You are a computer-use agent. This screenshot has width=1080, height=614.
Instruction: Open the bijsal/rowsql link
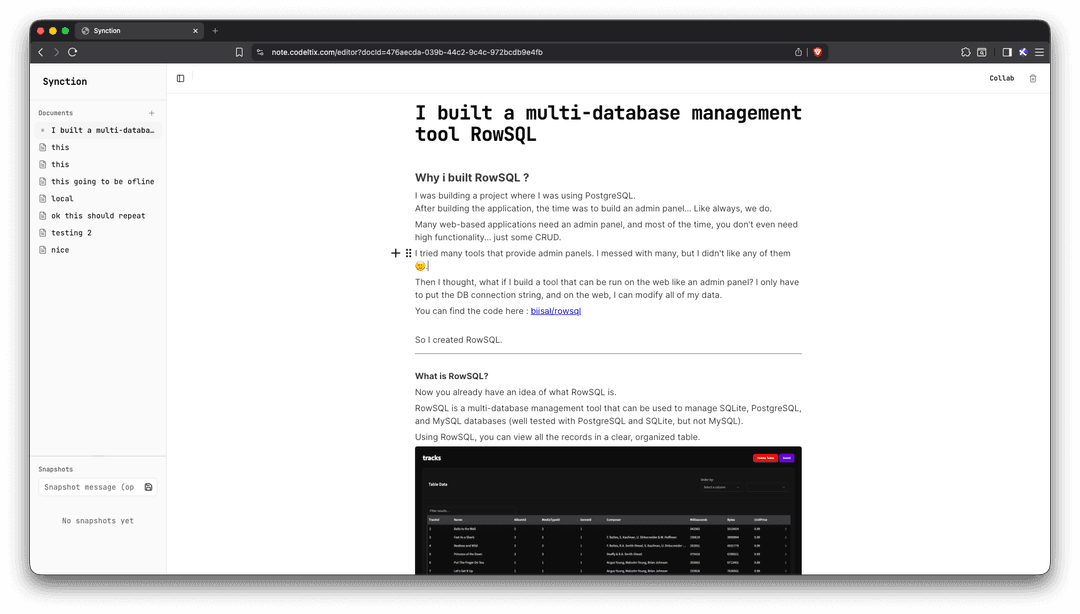tap(556, 311)
